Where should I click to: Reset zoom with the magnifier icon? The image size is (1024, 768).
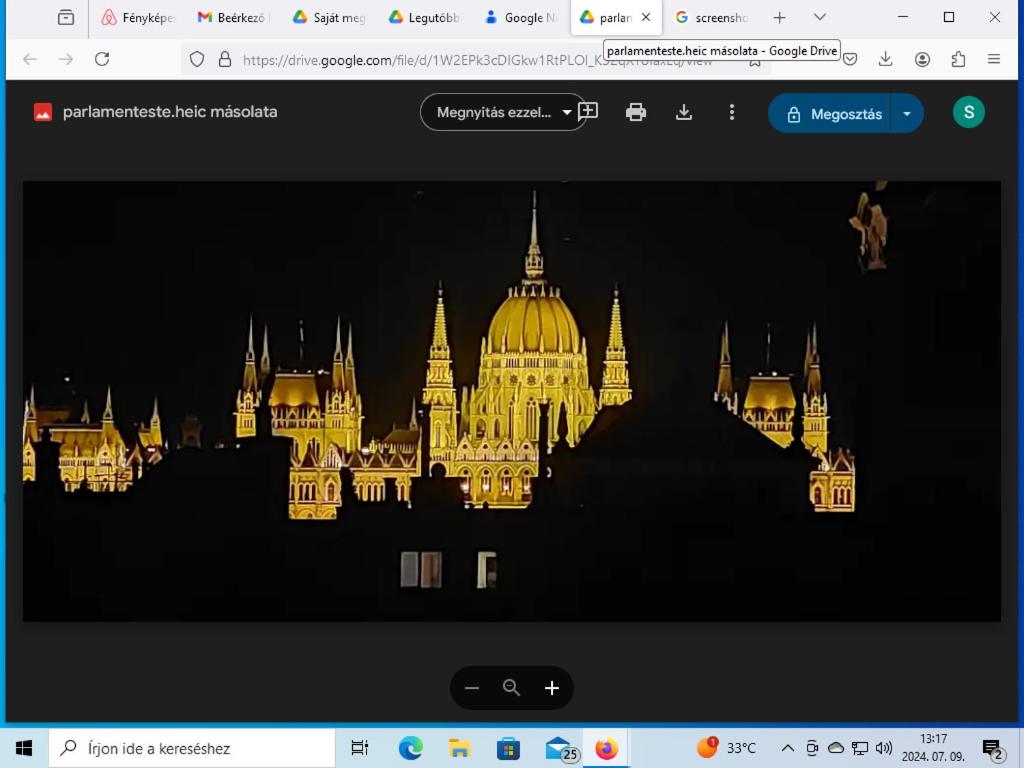point(511,688)
